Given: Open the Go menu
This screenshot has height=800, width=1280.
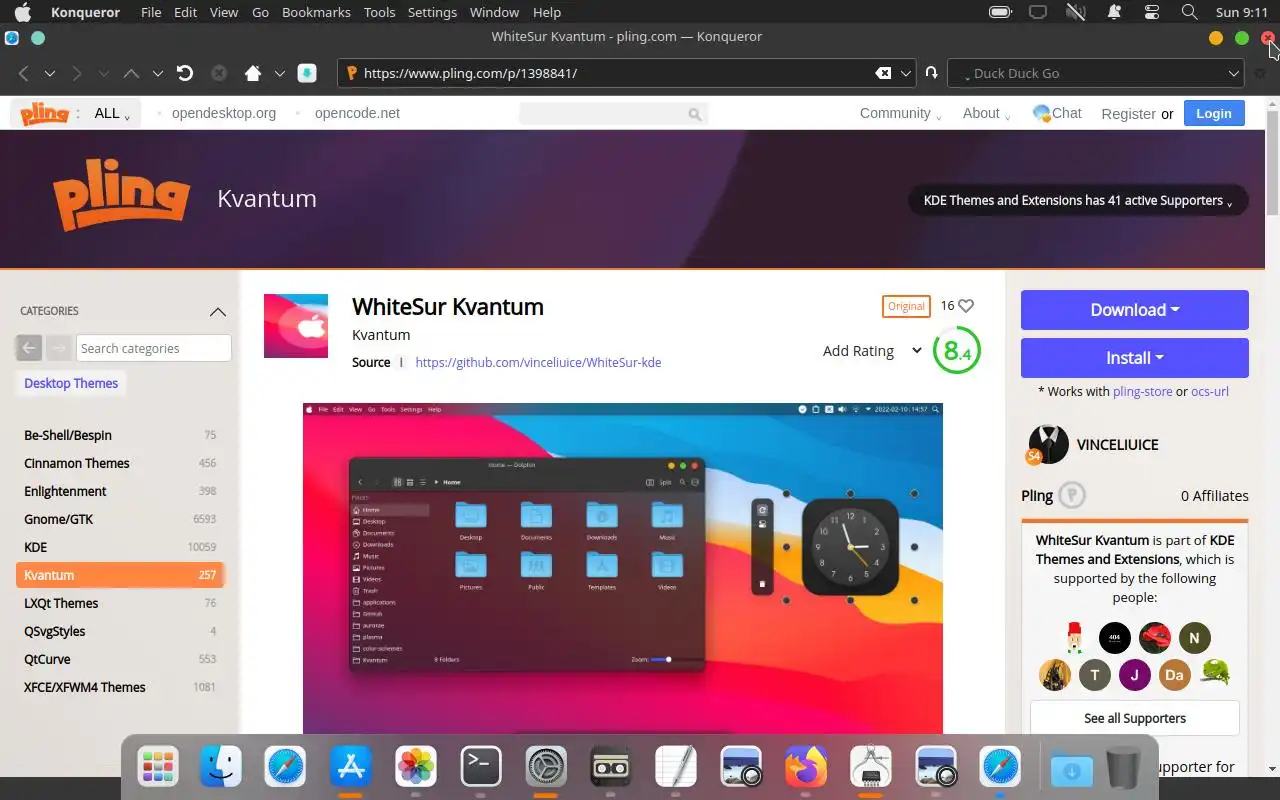Looking at the screenshot, I should (260, 12).
